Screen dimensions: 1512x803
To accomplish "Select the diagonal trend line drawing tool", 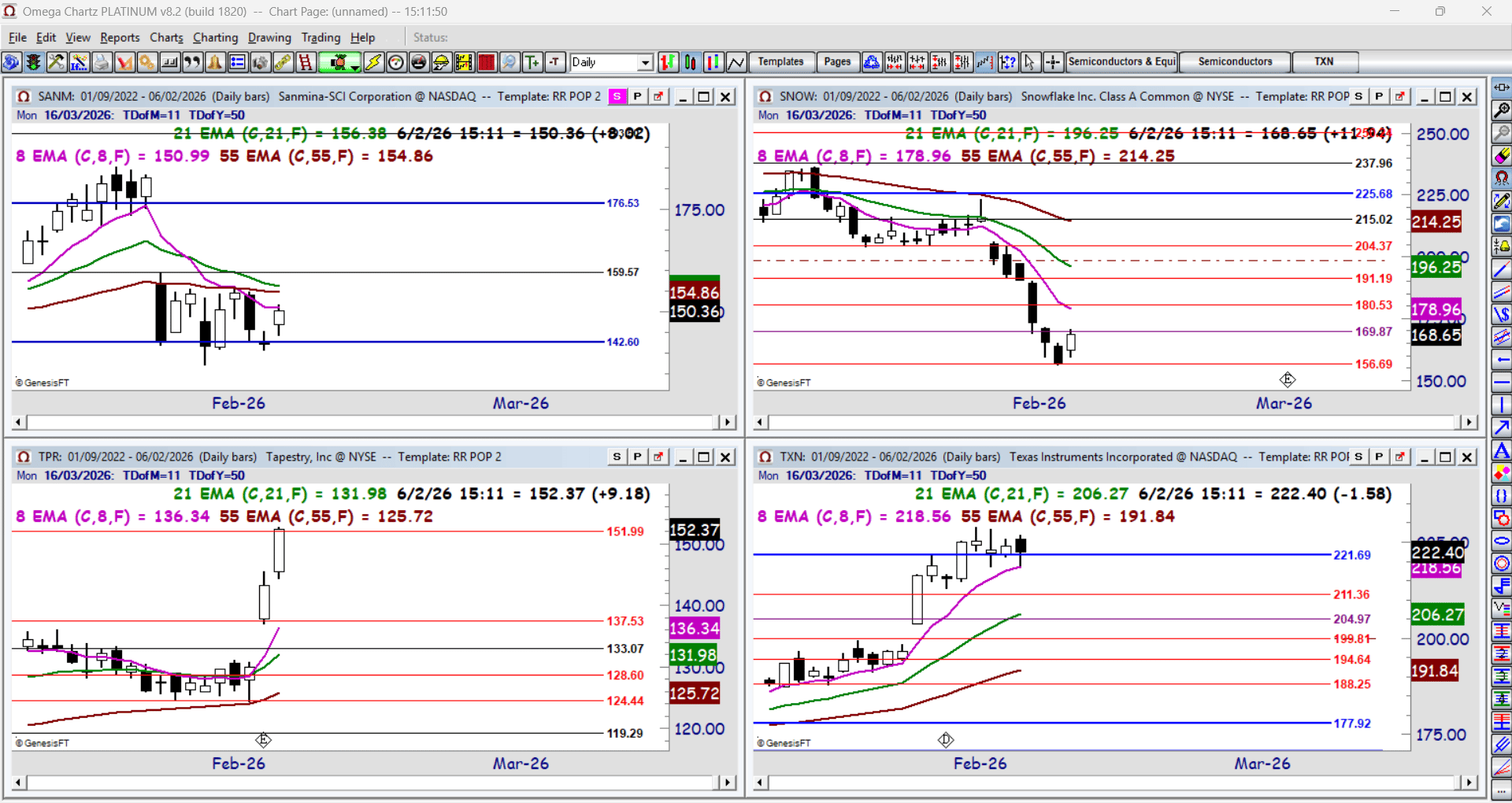I will point(1502,269).
